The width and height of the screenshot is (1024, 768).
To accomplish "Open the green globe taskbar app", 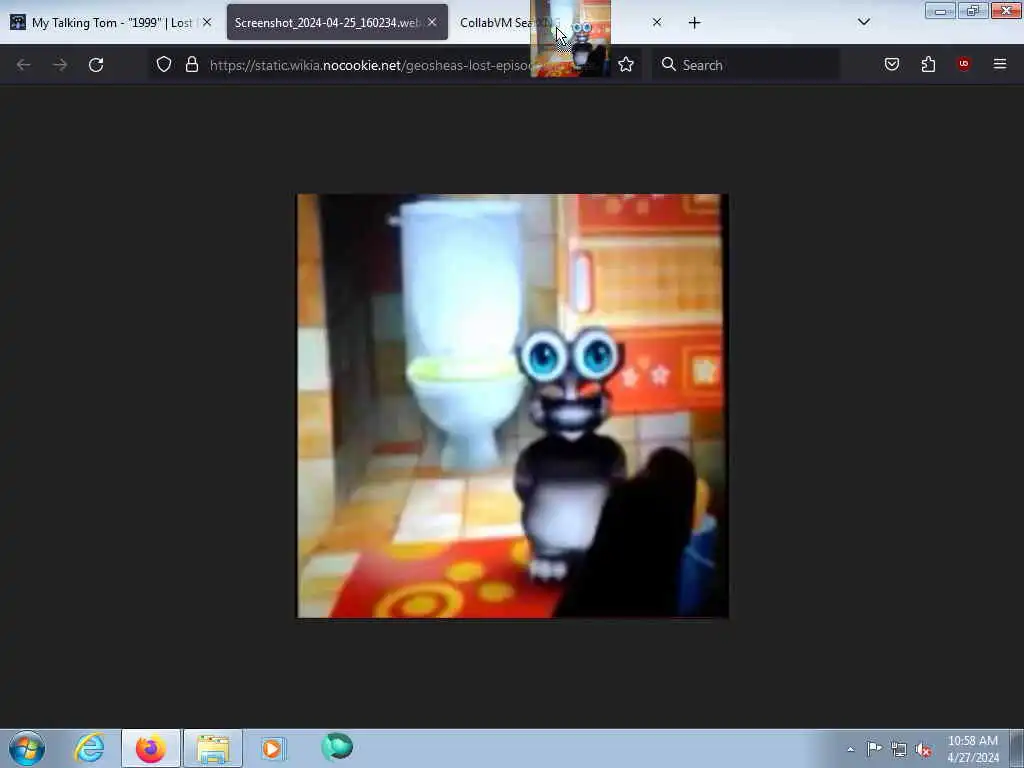I will [337, 746].
